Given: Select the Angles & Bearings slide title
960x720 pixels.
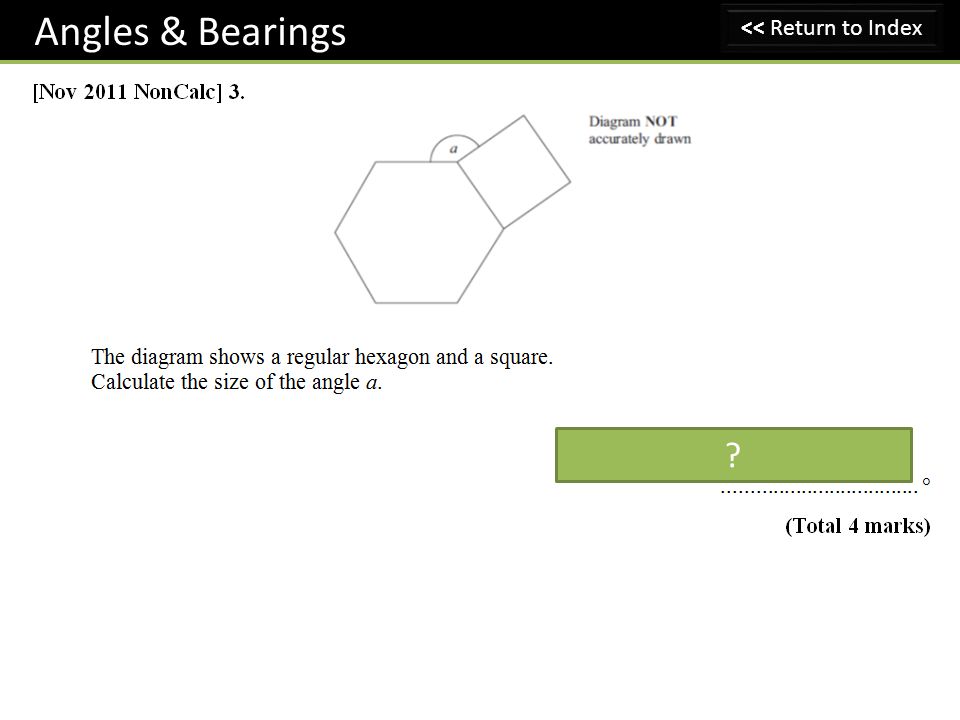Looking at the screenshot, I should click(x=190, y=32).
